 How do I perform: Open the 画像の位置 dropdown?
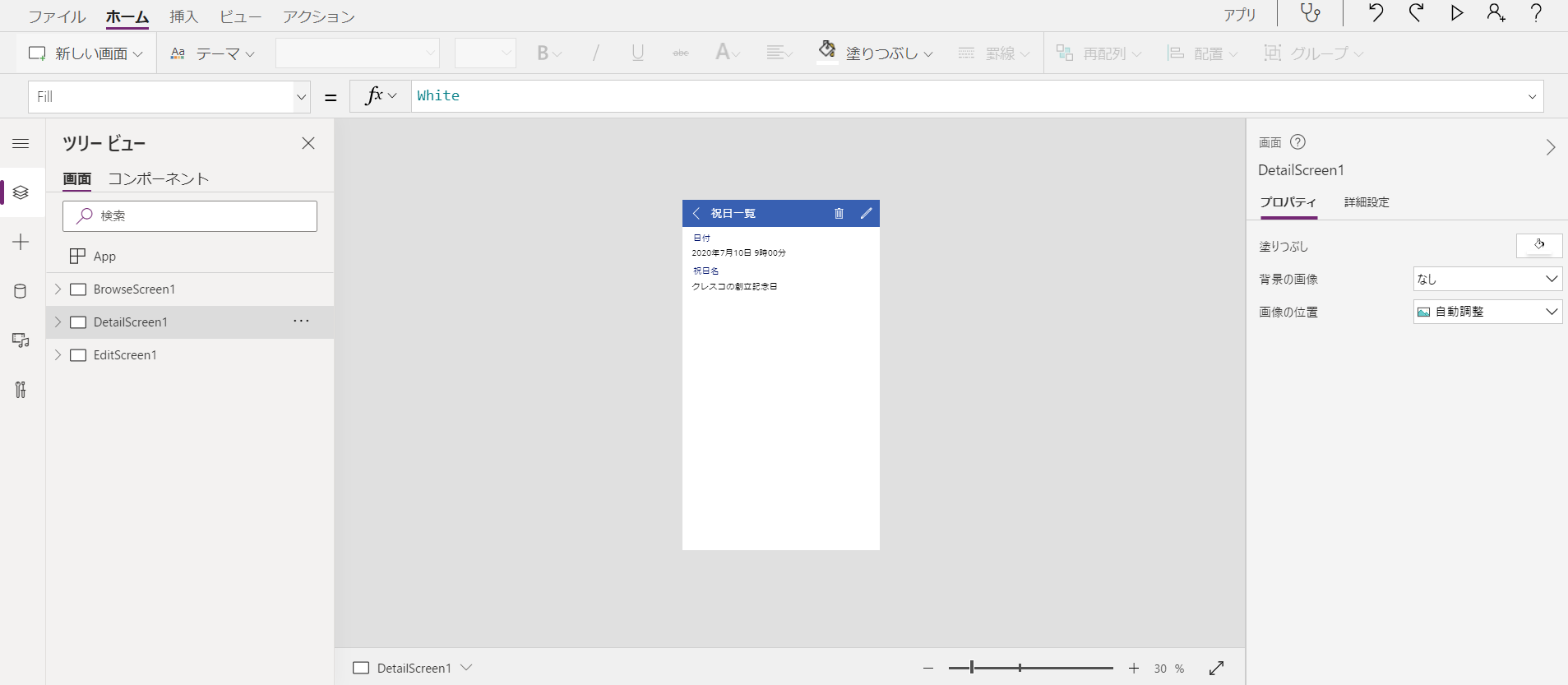[1487, 312]
